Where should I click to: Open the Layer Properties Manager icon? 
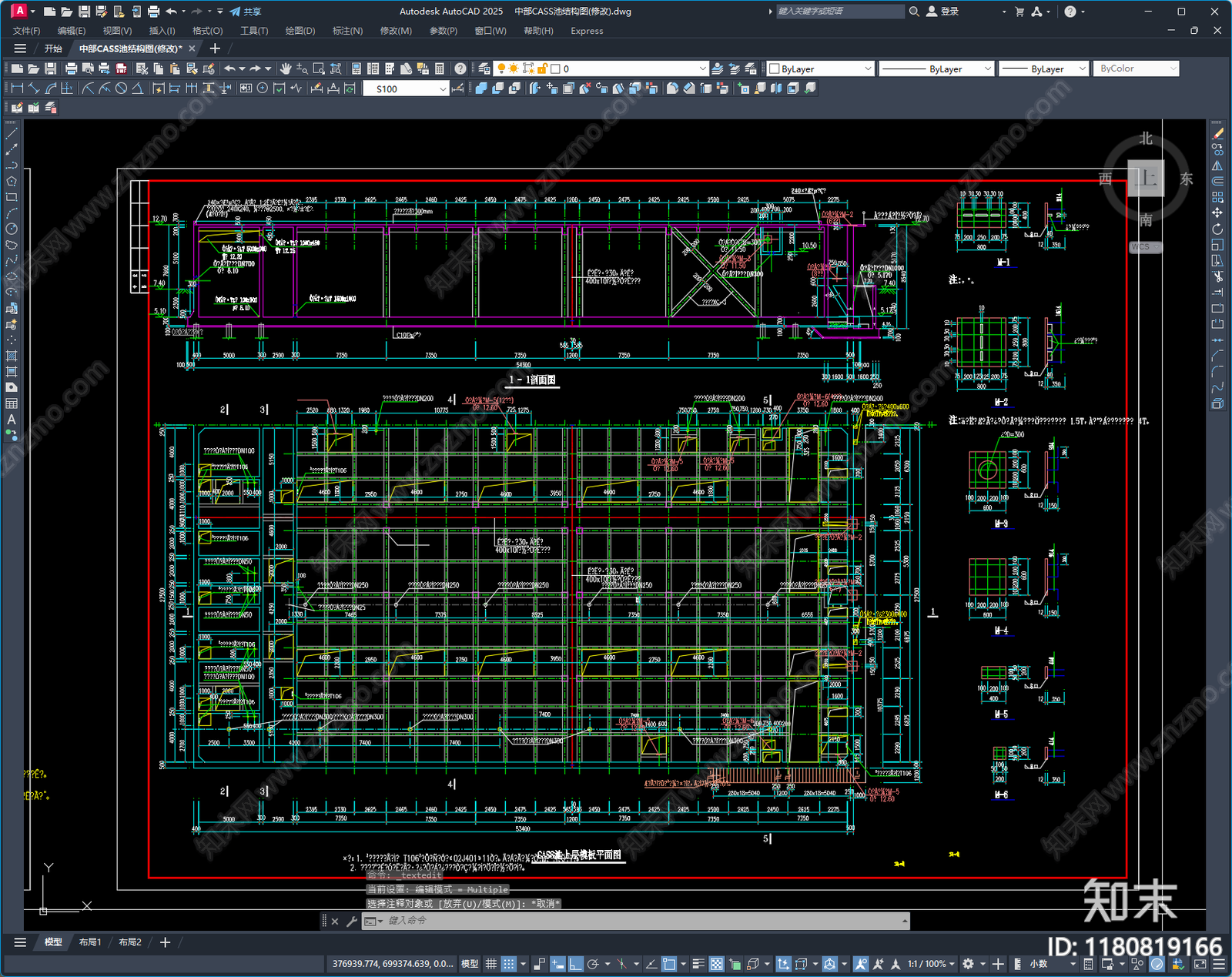[x=484, y=69]
